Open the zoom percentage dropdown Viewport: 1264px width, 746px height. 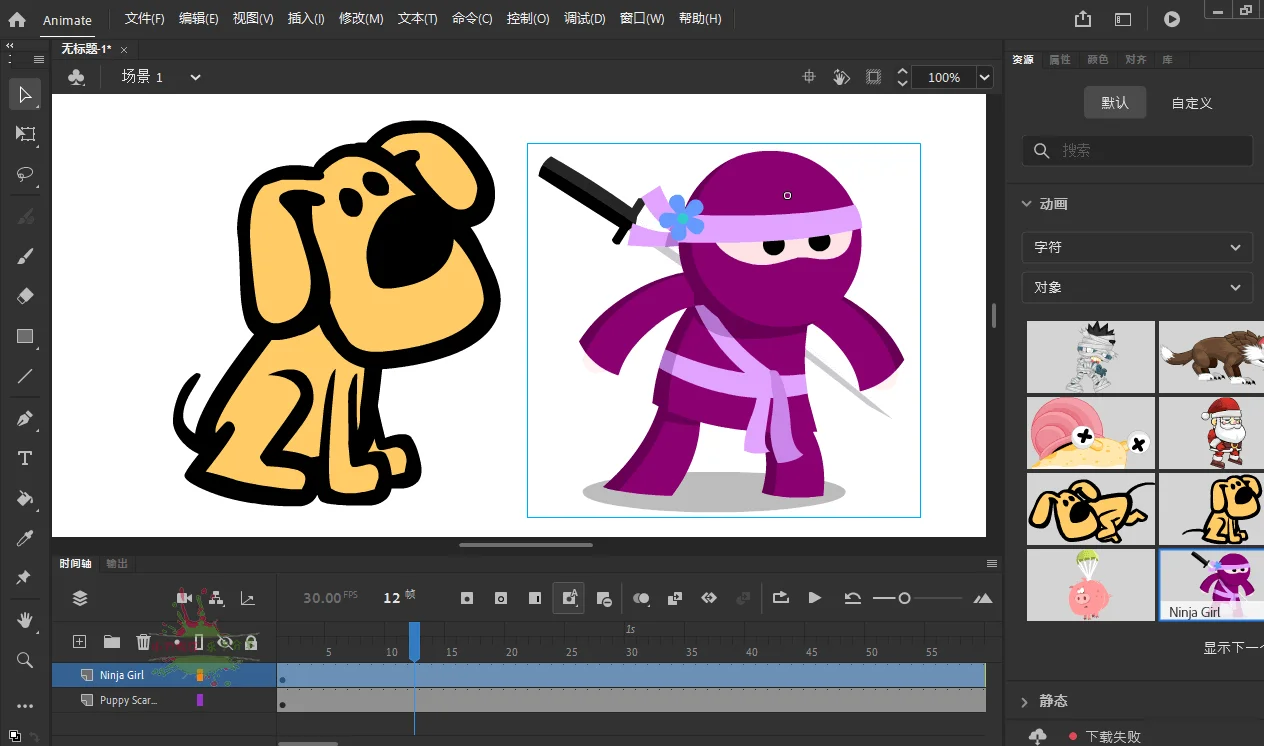pos(984,77)
